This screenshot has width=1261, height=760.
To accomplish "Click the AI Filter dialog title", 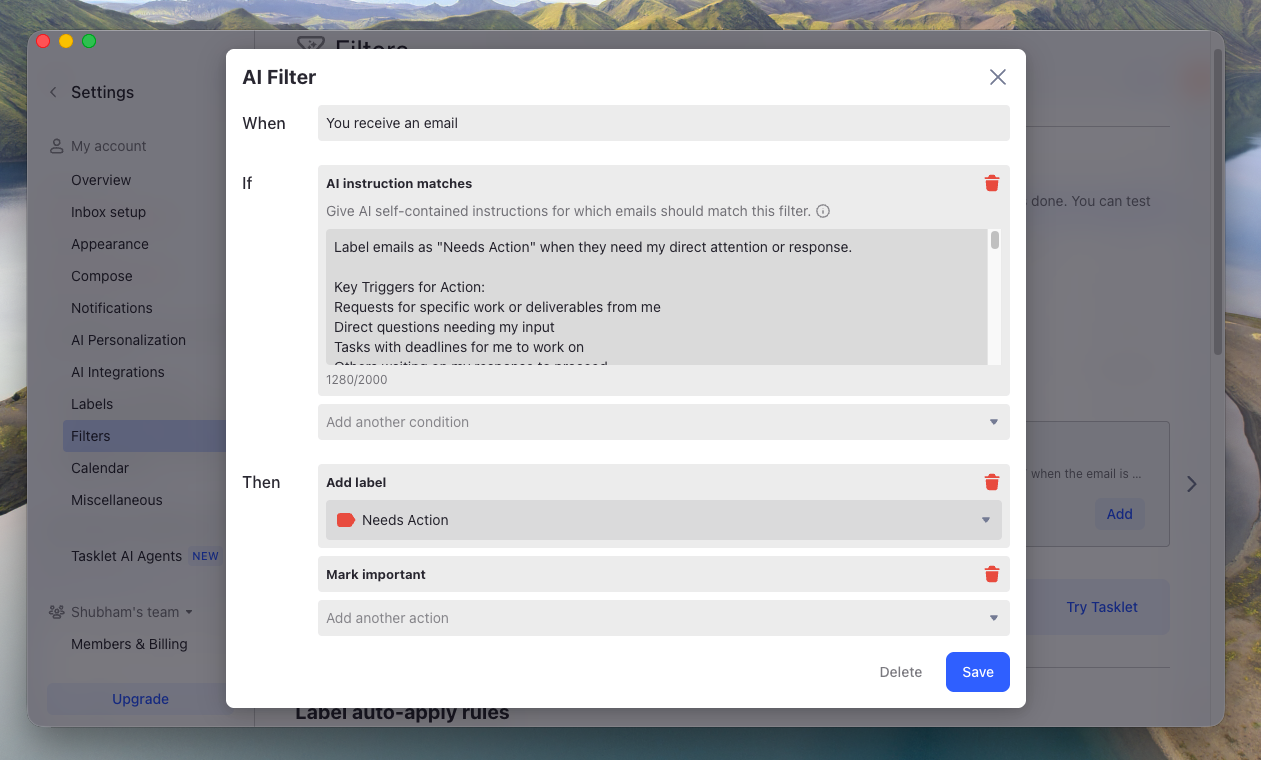I will [x=279, y=77].
